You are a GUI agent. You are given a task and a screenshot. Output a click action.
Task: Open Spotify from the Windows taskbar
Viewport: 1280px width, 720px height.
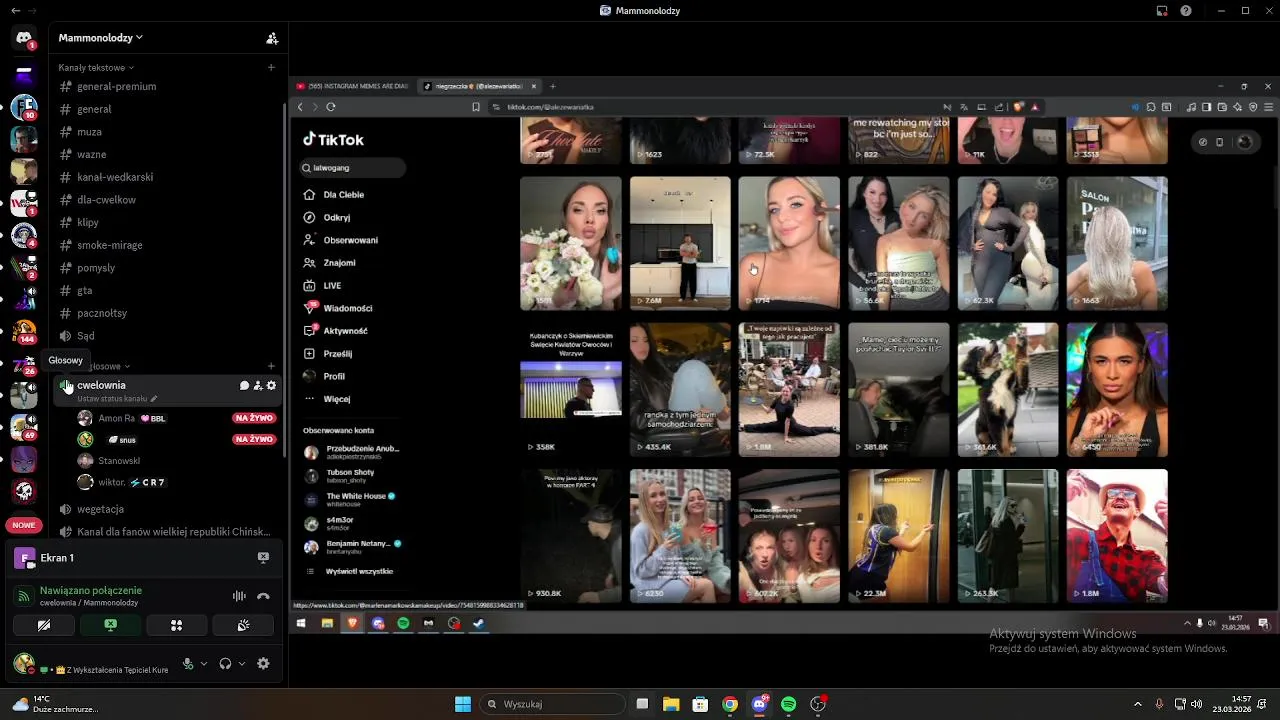point(788,704)
